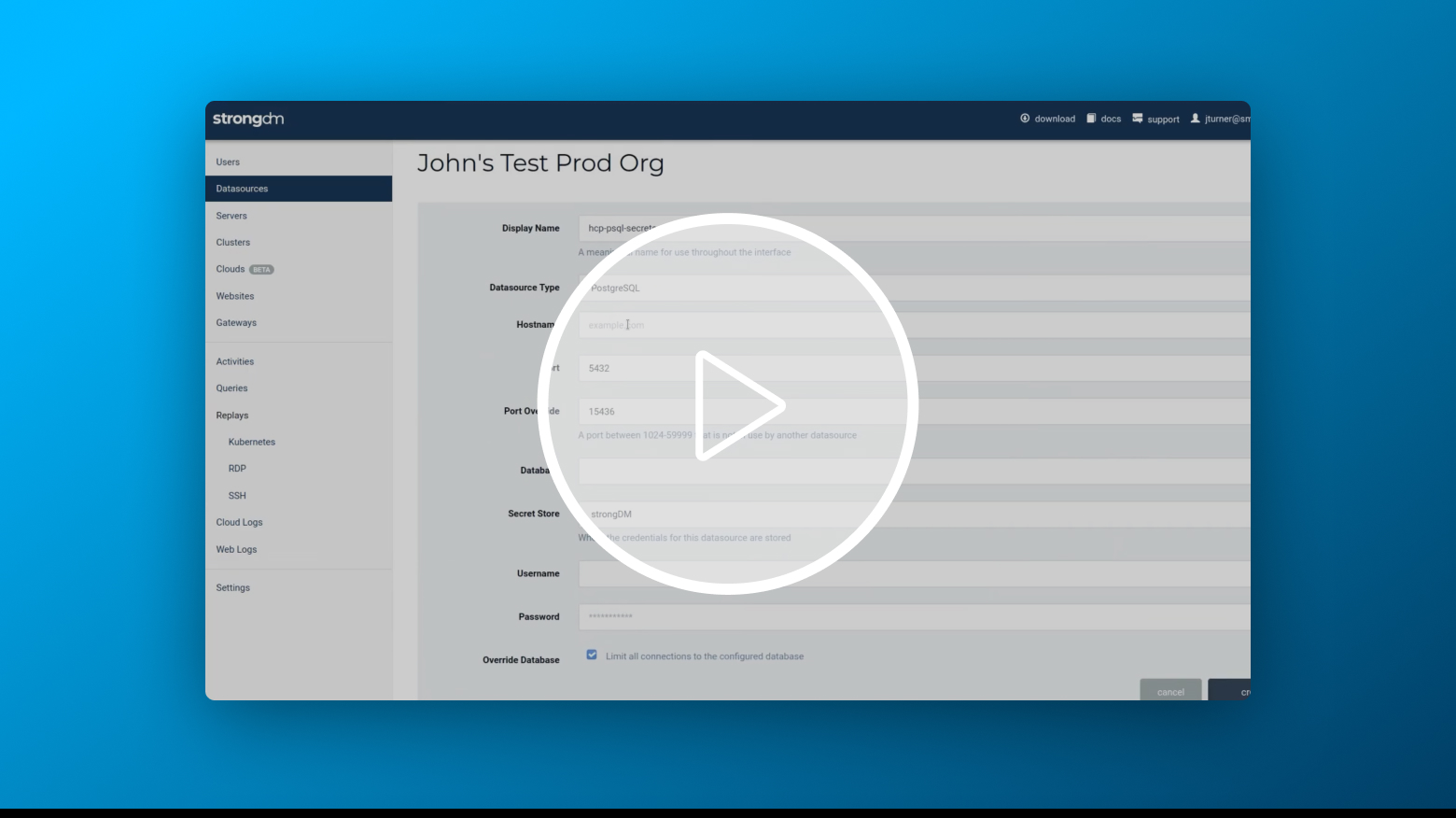Toggle the Override Database checkbox
The height and width of the screenshot is (818, 1456).
coord(592,656)
